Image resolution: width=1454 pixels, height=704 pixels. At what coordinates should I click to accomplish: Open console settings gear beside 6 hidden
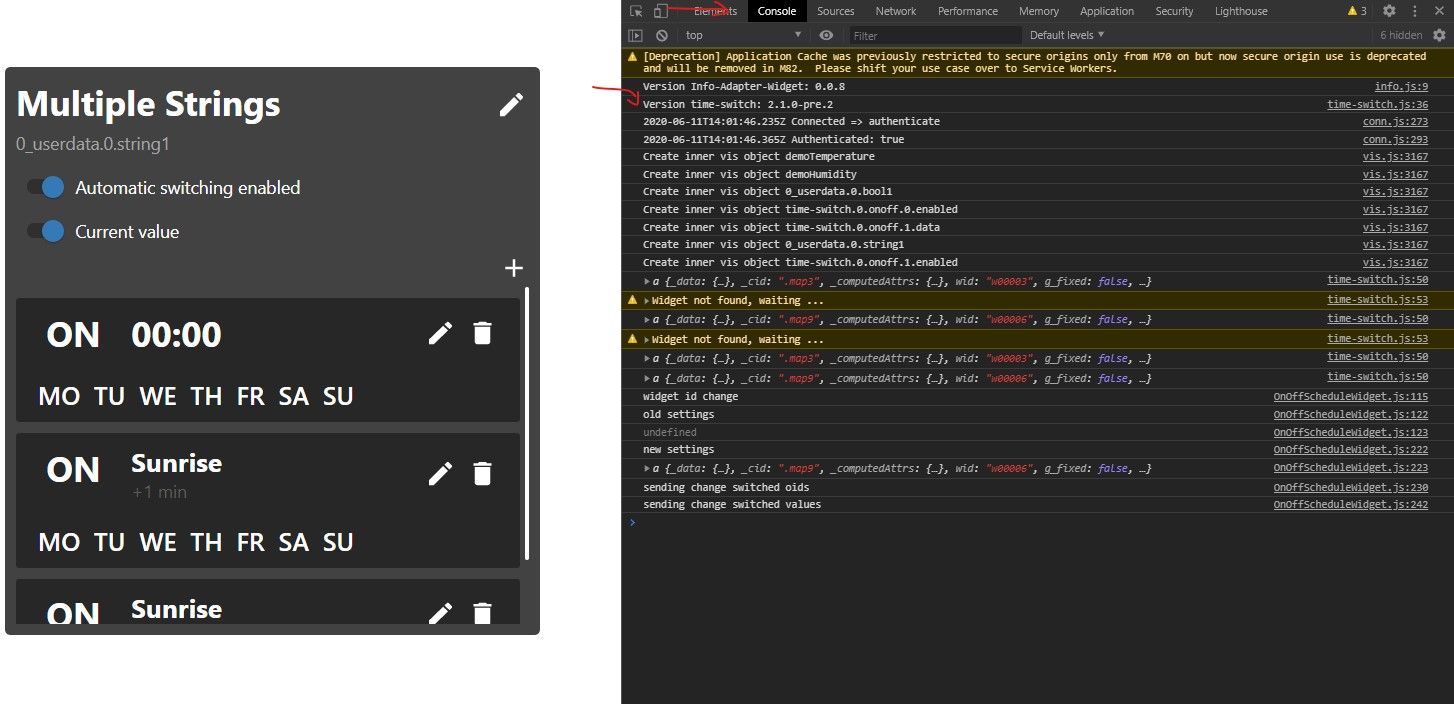1440,35
